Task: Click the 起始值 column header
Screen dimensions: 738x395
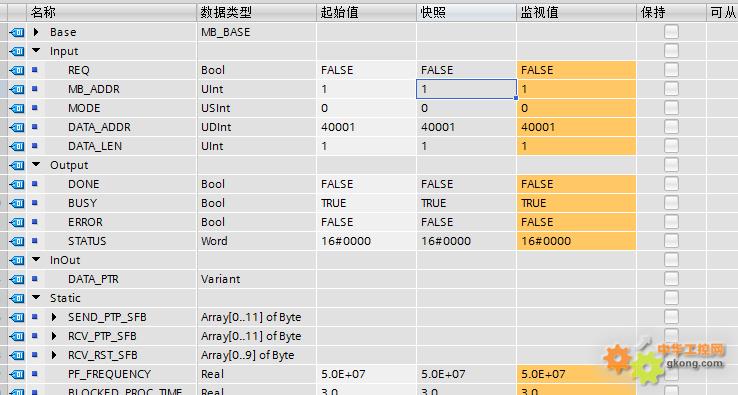Action: click(x=367, y=13)
